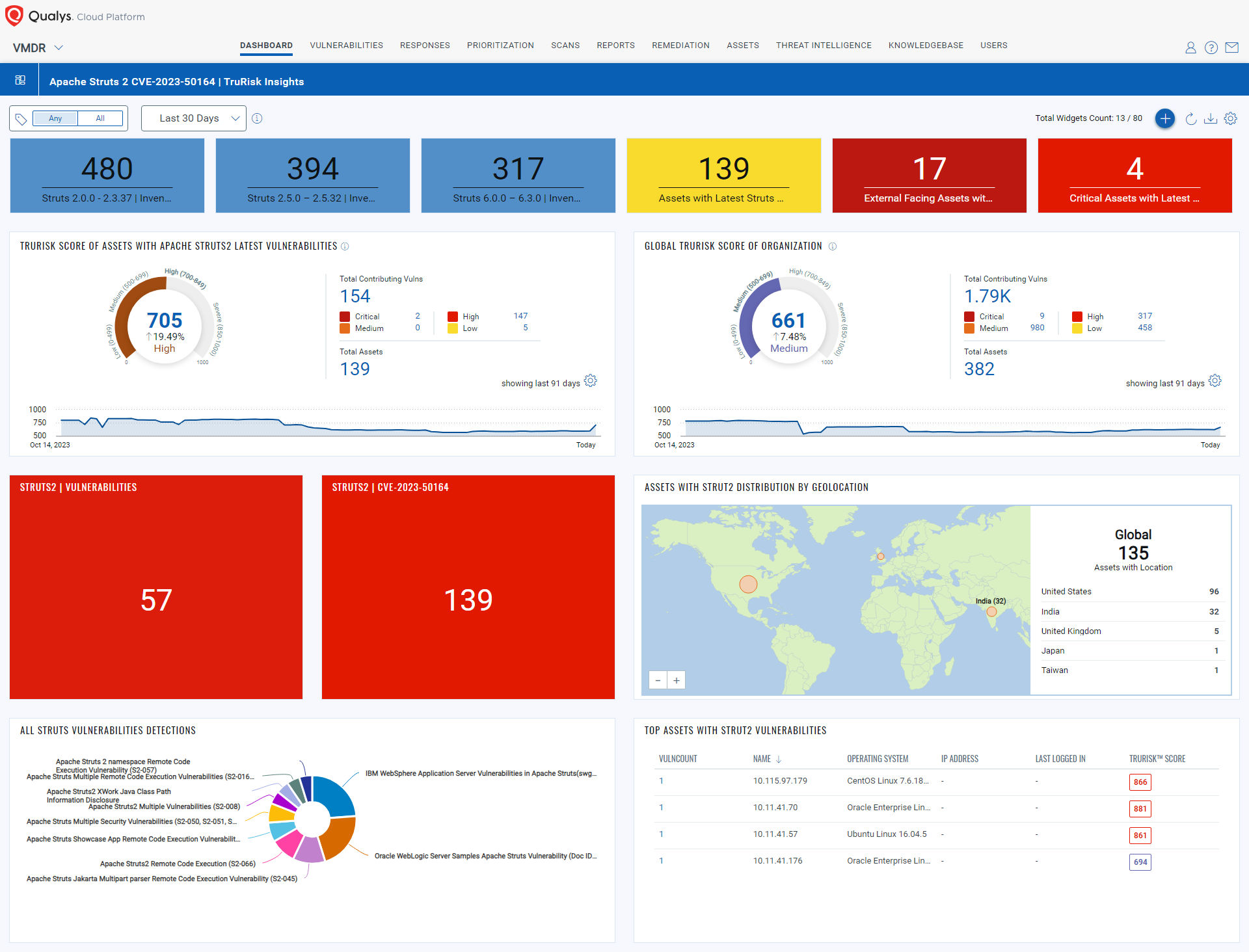The height and width of the screenshot is (952, 1249).
Task: Open dashboard settings via the gear icon
Action: pyautogui.click(x=1230, y=118)
